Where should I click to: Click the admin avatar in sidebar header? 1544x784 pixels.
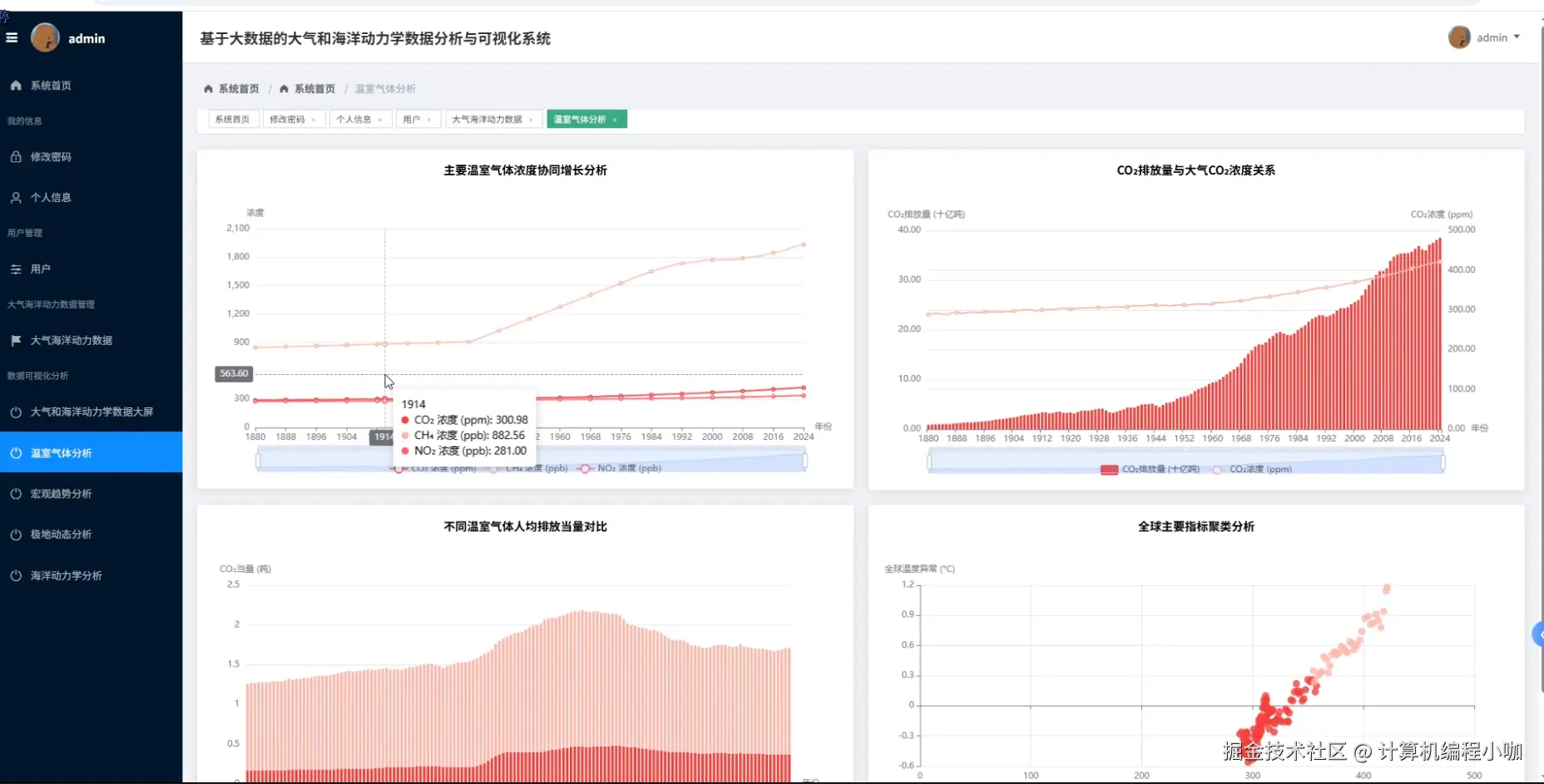pos(45,37)
